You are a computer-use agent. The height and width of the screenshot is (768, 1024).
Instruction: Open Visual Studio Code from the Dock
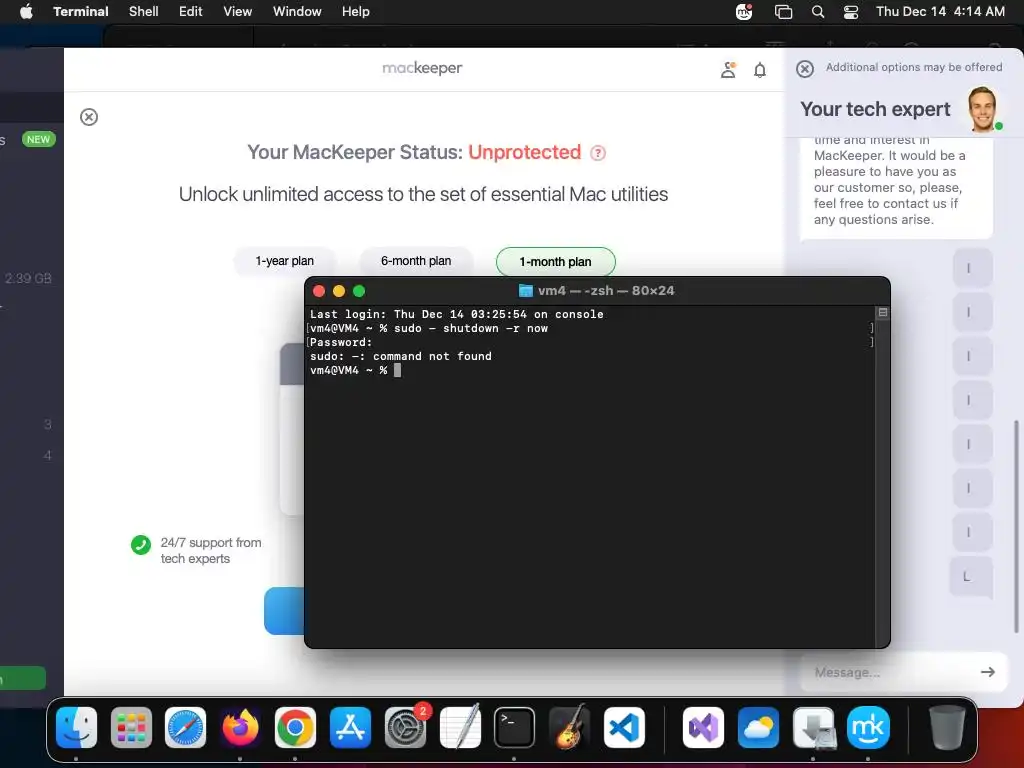pos(624,727)
